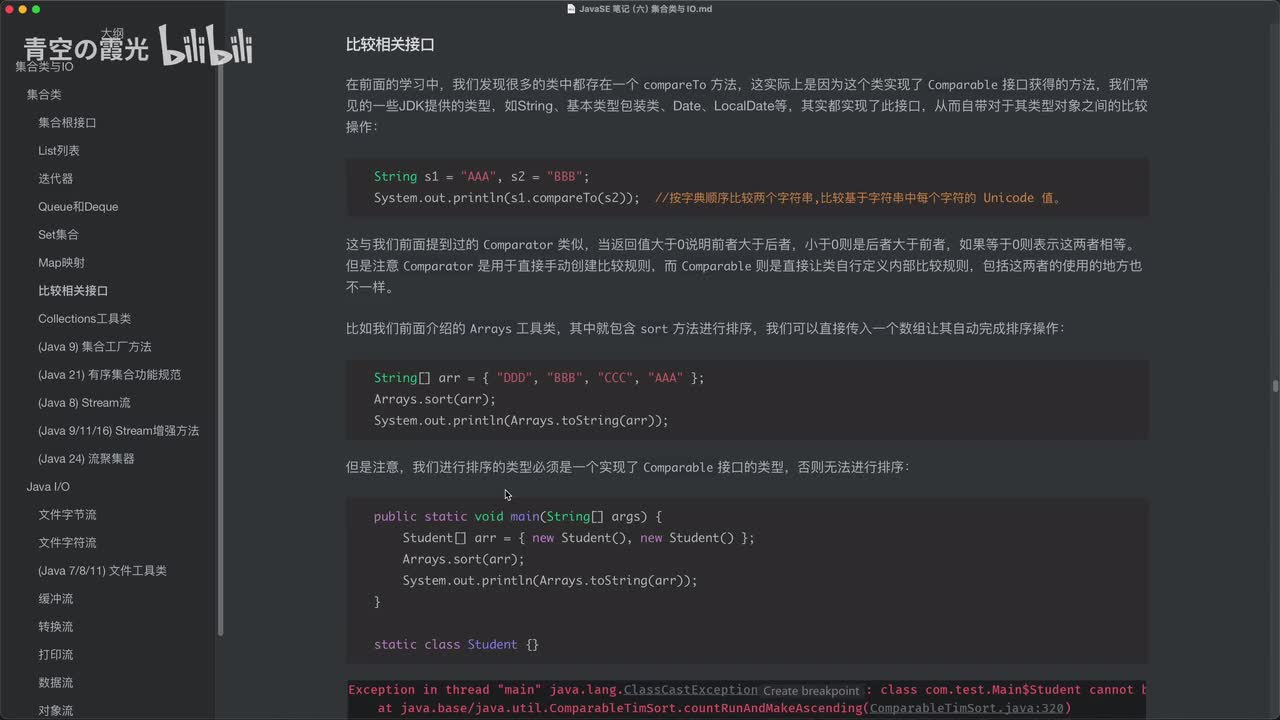
Task: Maximize the window with green button
Action: (x=36, y=9)
